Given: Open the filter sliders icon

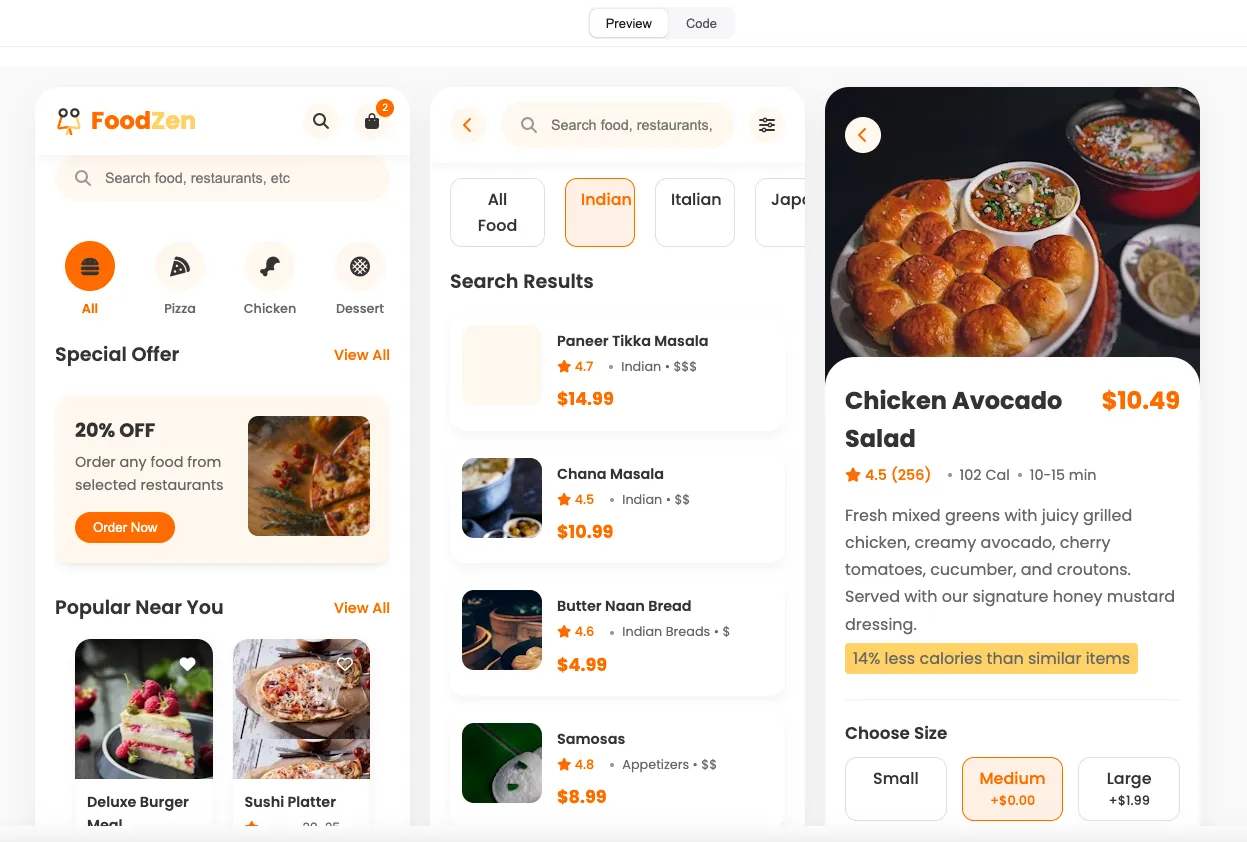Looking at the screenshot, I should (x=767, y=125).
